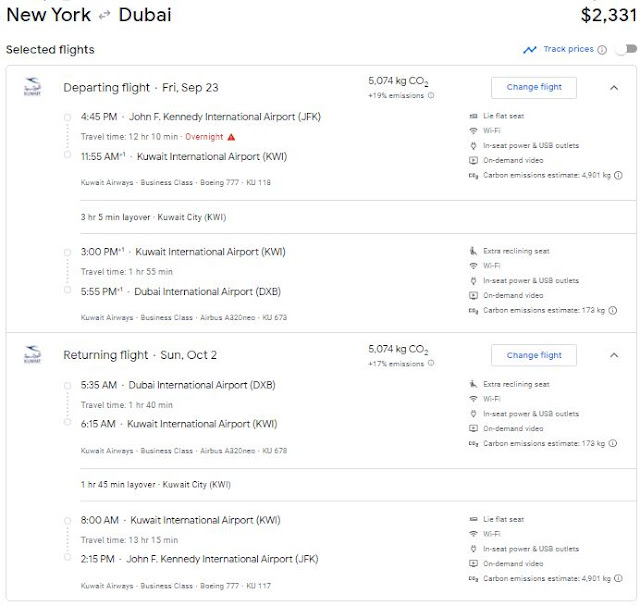Click Returning flight · Sun, Oct 2 header
The image size is (640, 606).
pyautogui.click(x=140, y=355)
